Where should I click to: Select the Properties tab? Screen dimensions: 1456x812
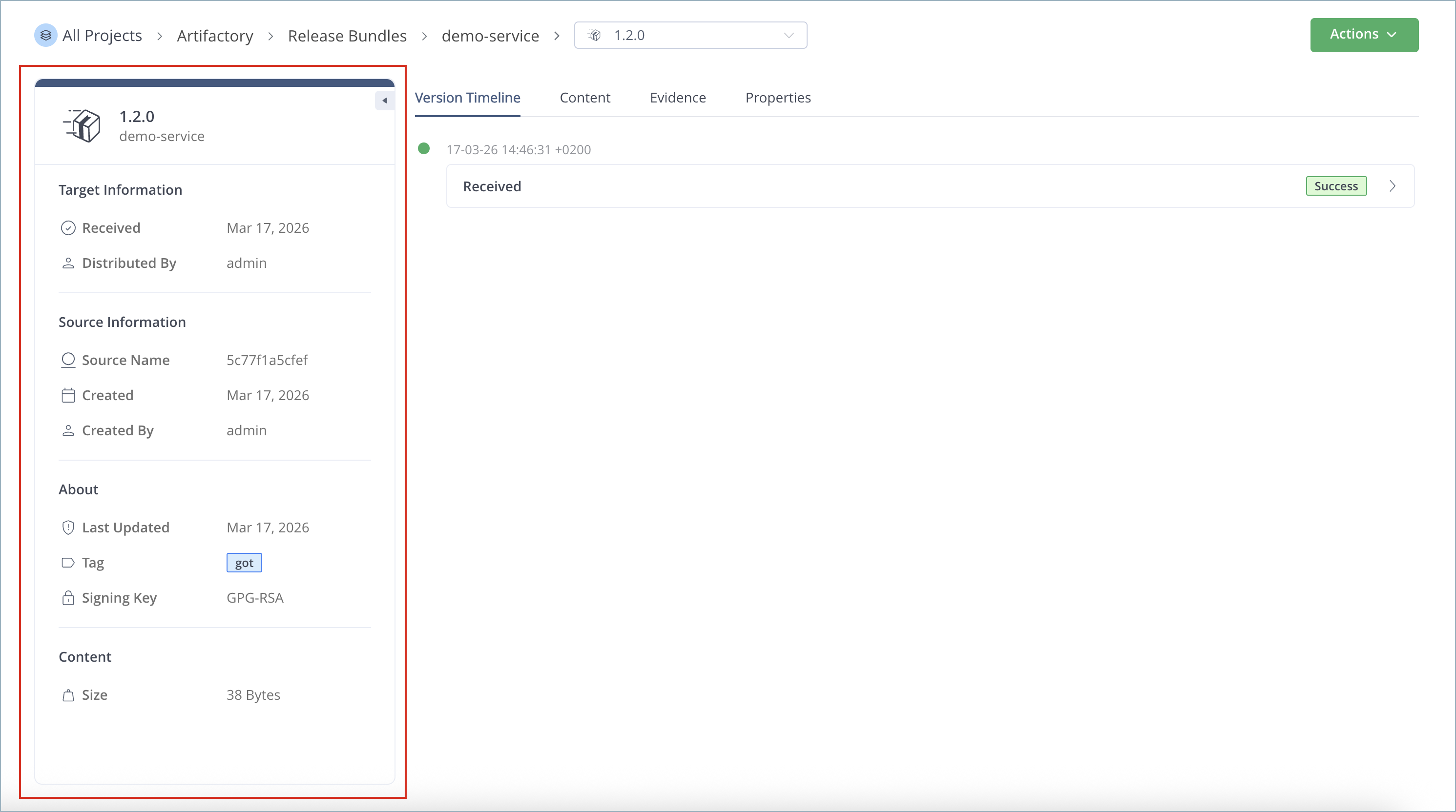click(x=777, y=98)
